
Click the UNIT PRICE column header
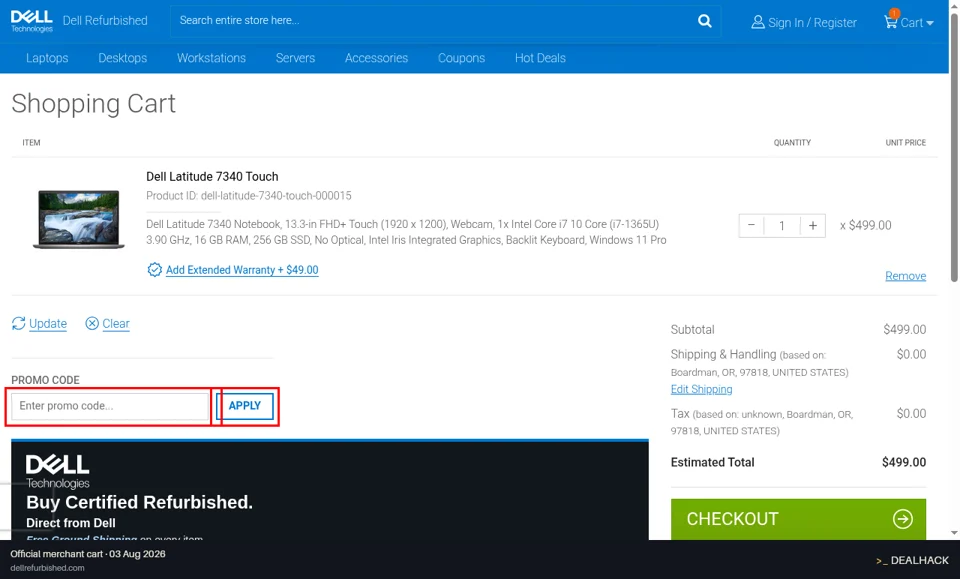tap(906, 143)
